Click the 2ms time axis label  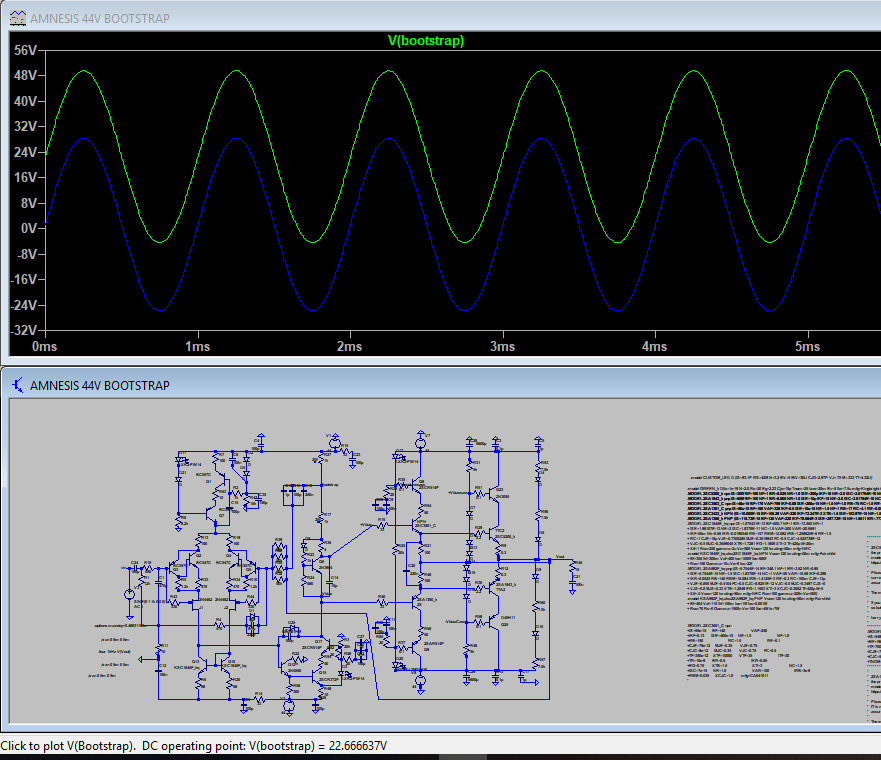[349, 347]
